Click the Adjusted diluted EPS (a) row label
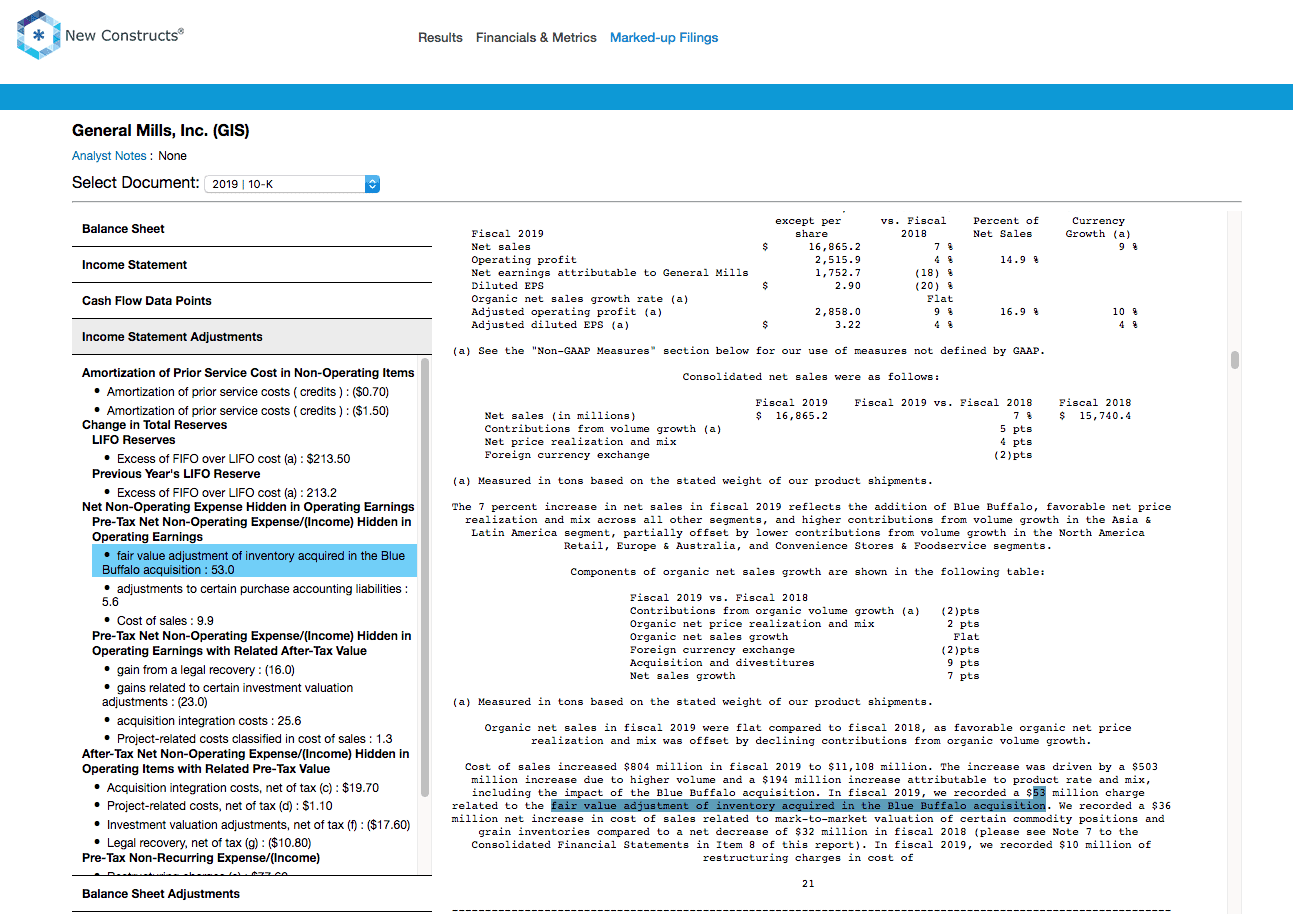 [x=551, y=325]
